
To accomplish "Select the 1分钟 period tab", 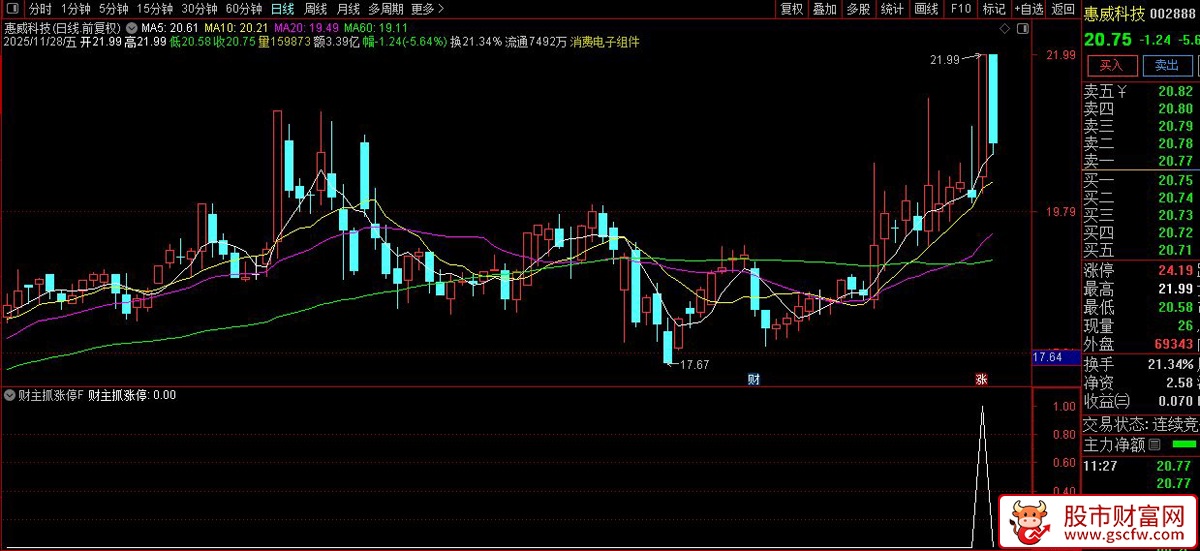I will (x=76, y=9).
